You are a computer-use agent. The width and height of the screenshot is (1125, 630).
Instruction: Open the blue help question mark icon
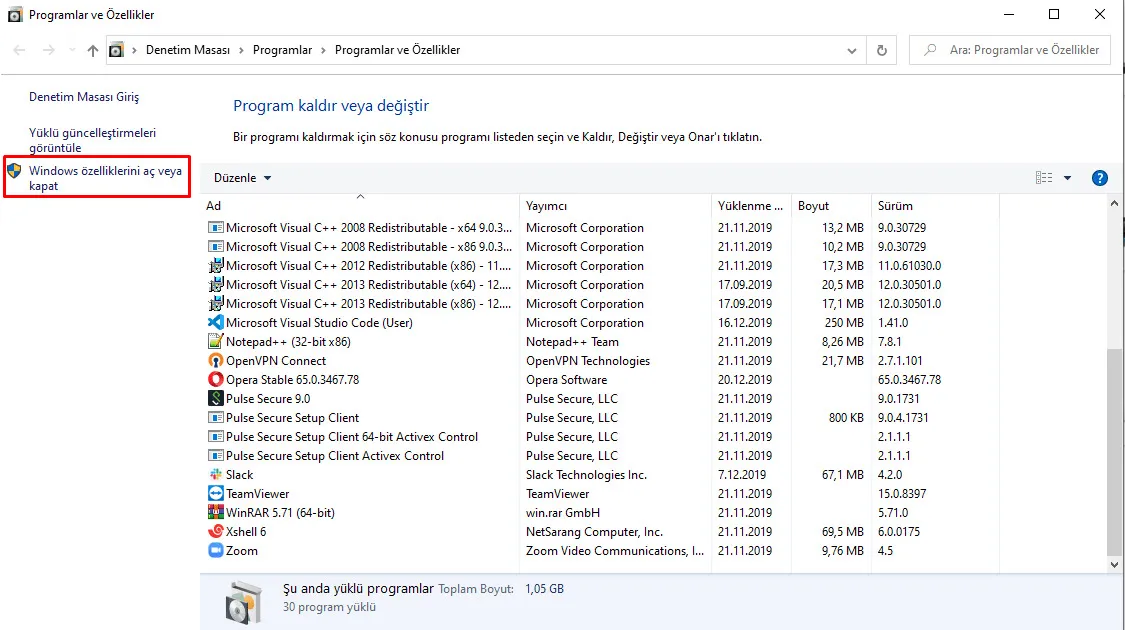(1099, 178)
